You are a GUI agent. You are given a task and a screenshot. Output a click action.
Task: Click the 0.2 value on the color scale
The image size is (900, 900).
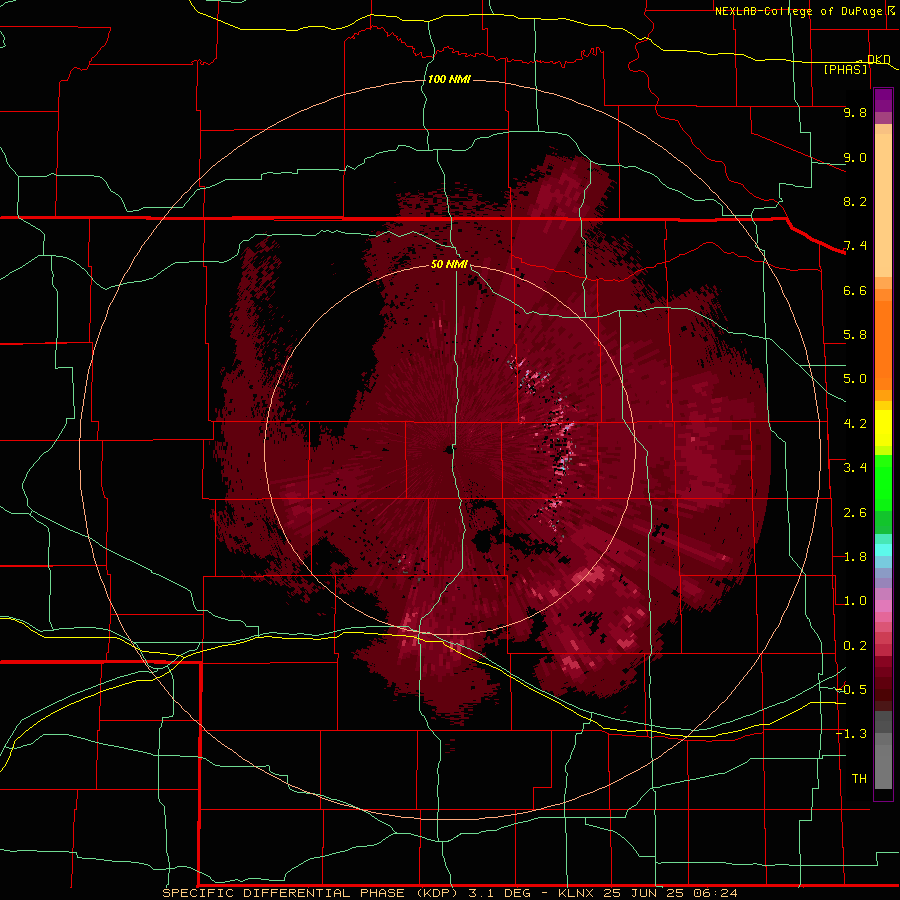pos(855,646)
